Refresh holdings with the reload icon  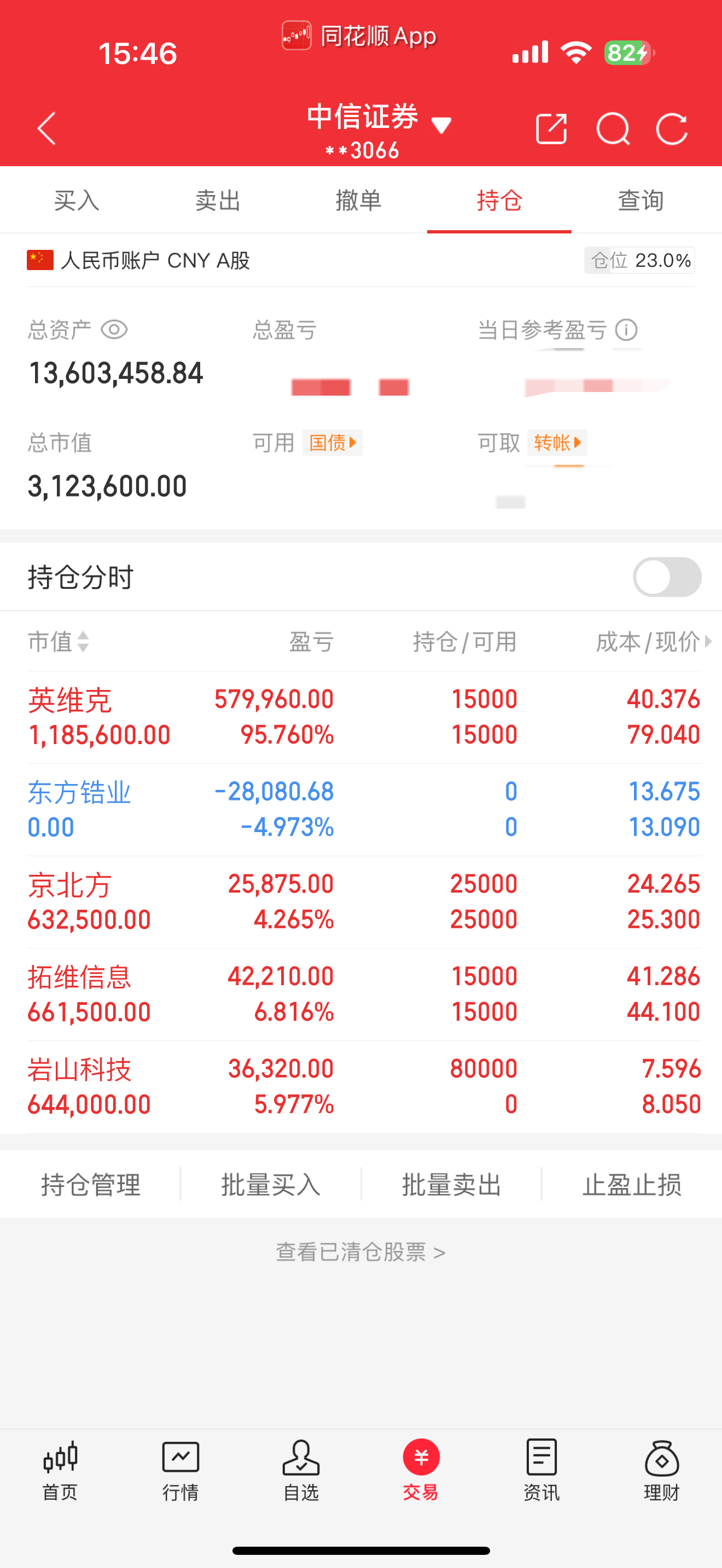(x=672, y=128)
